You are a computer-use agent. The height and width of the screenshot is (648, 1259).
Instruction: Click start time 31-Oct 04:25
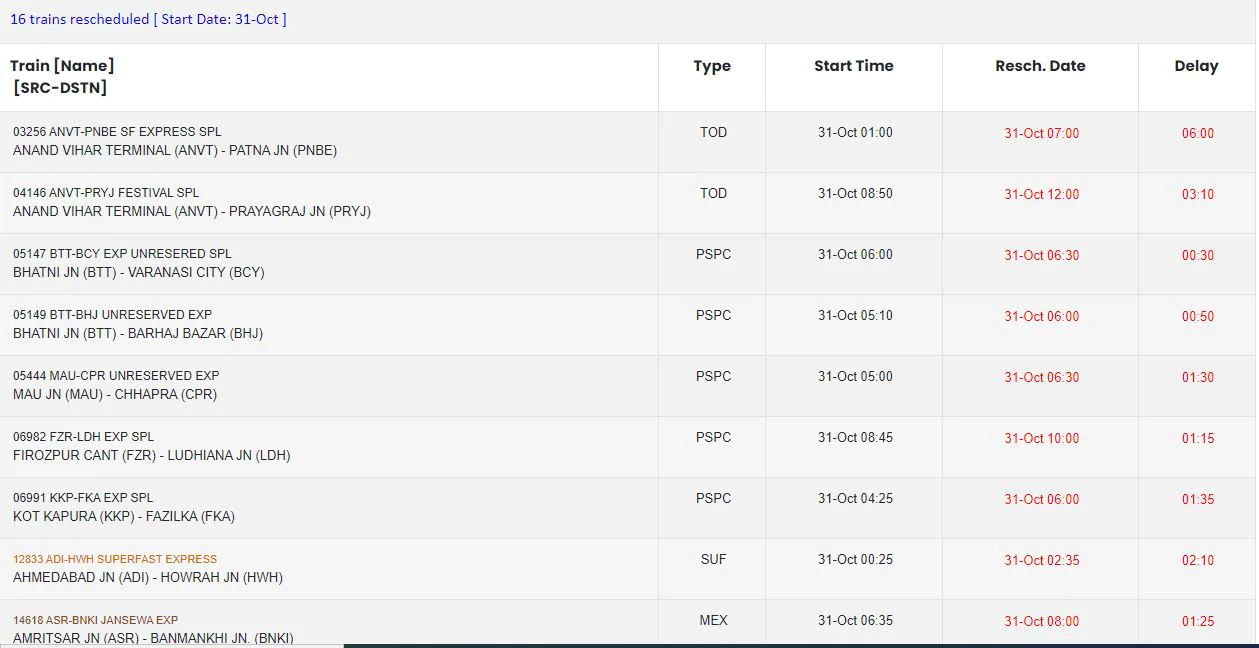click(x=855, y=498)
